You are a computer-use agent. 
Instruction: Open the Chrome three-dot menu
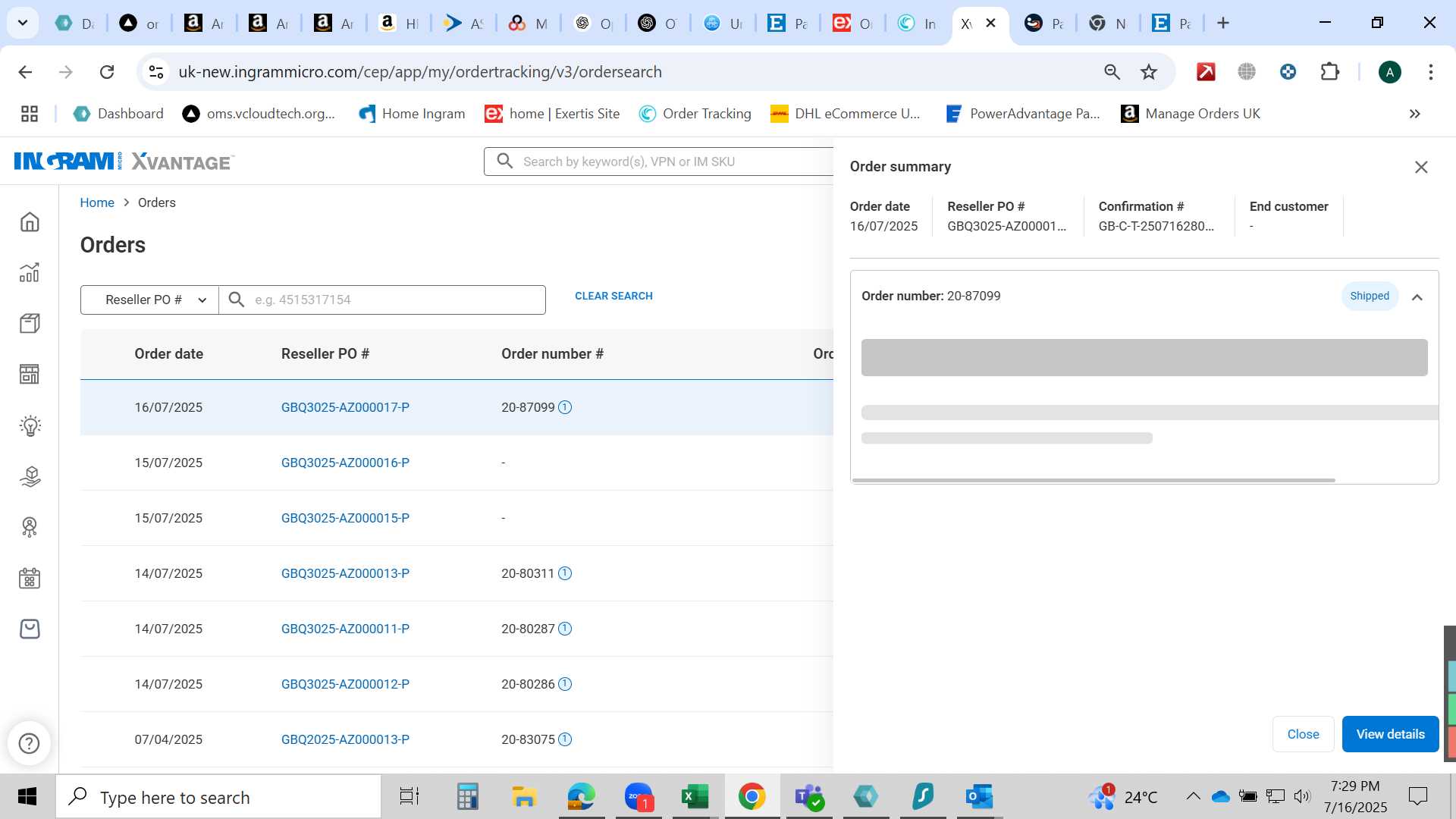tap(1430, 72)
